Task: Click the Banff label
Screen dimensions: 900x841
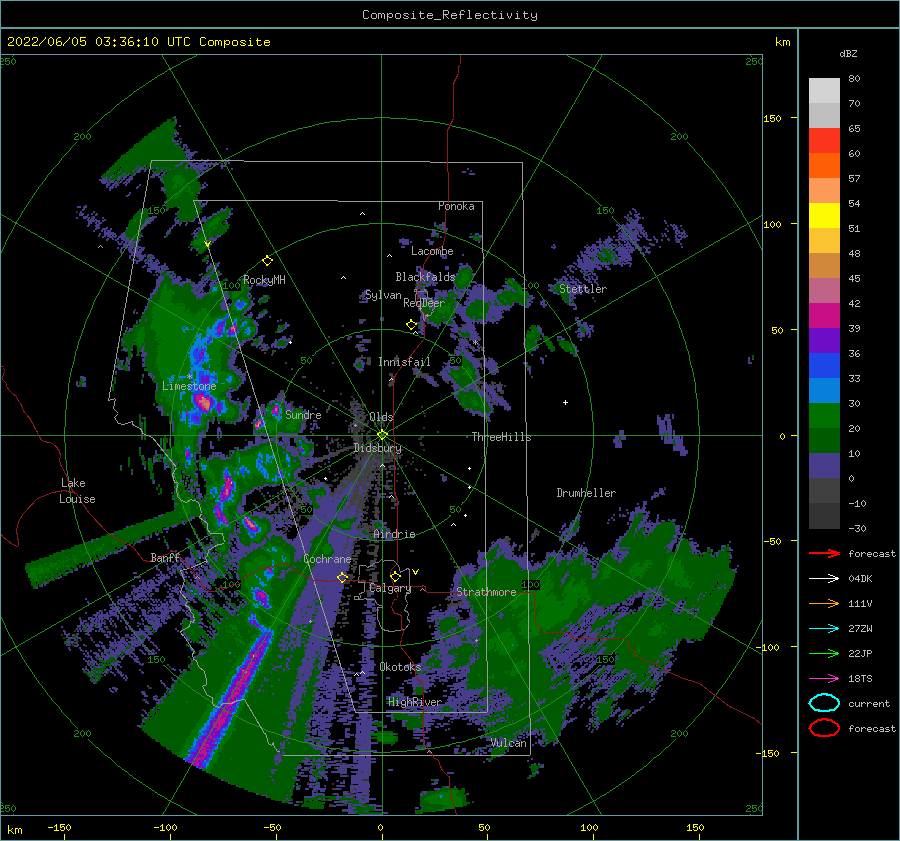Action: (x=165, y=557)
